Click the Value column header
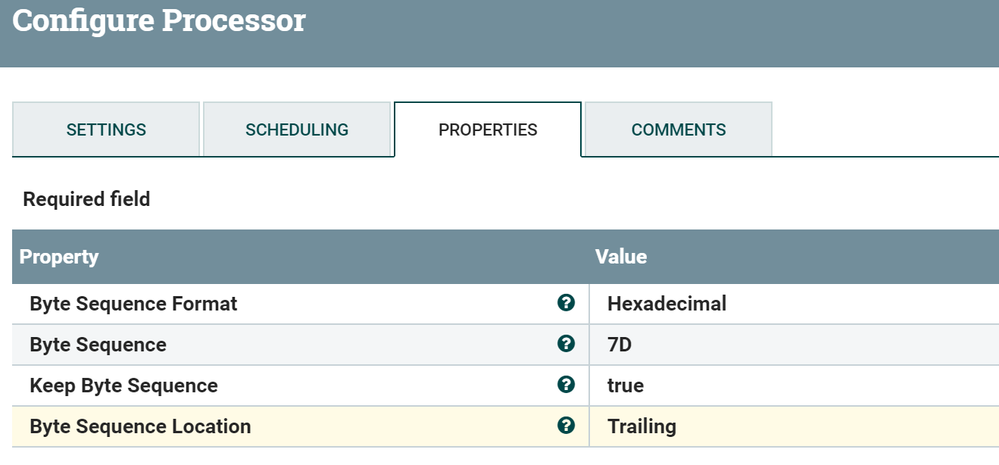The height and width of the screenshot is (465, 999). (x=621, y=257)
